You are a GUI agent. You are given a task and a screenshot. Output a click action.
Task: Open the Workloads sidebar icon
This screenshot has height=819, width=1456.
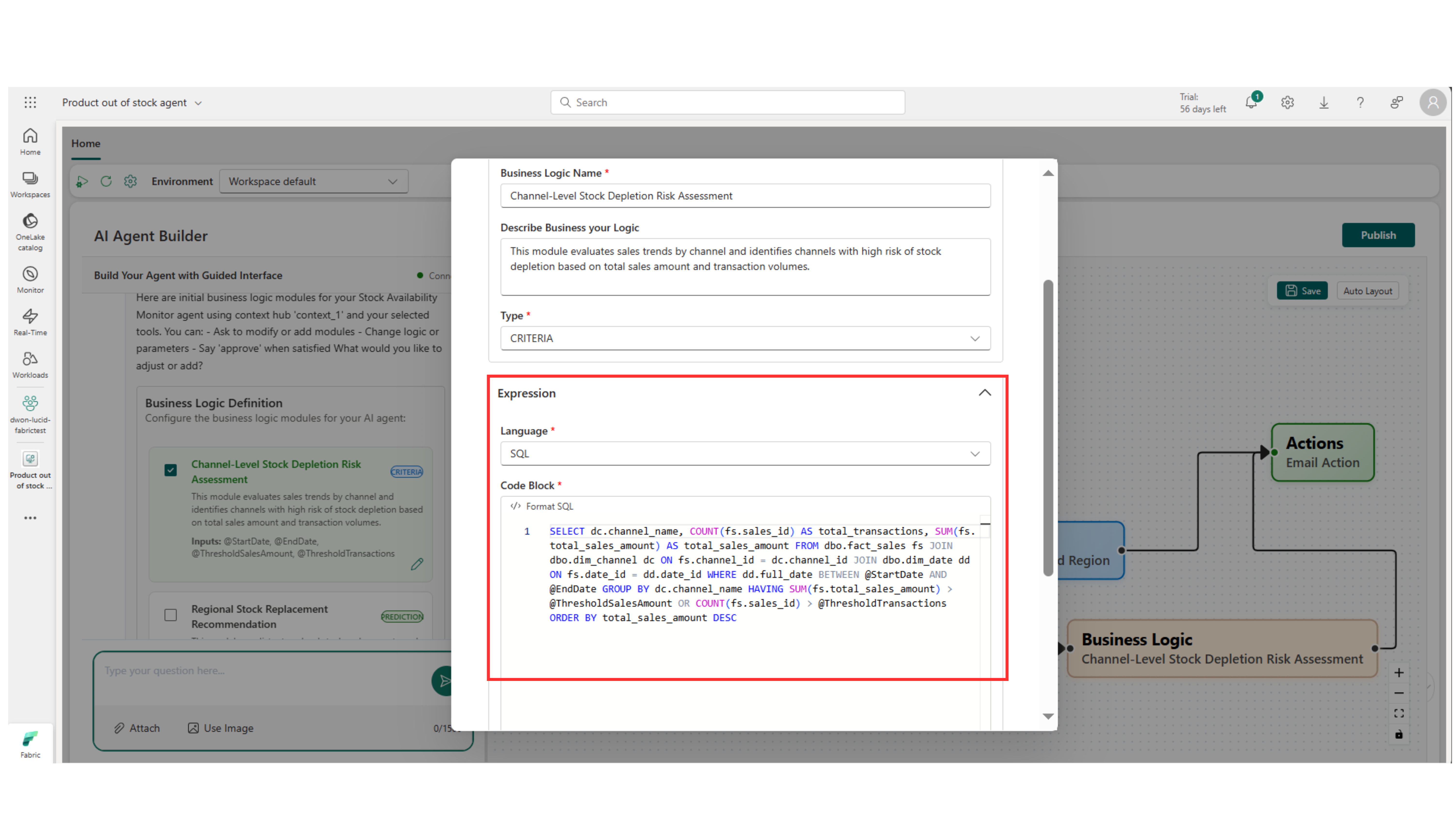(30, 364)
